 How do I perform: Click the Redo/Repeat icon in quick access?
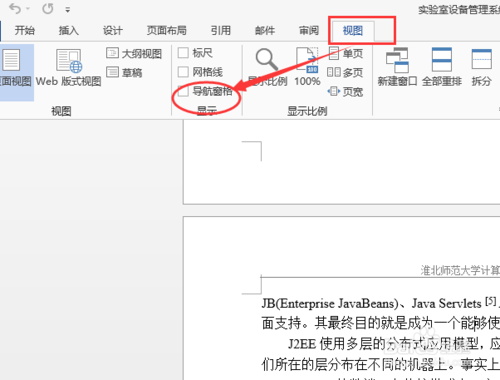[48, 9]
